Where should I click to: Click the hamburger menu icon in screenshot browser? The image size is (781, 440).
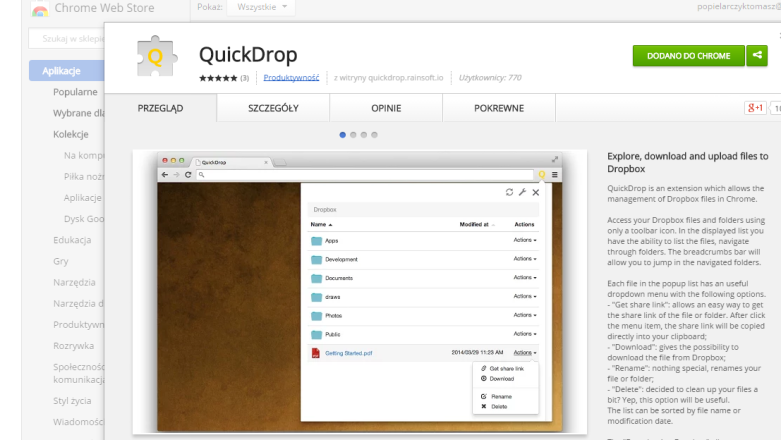554,174
